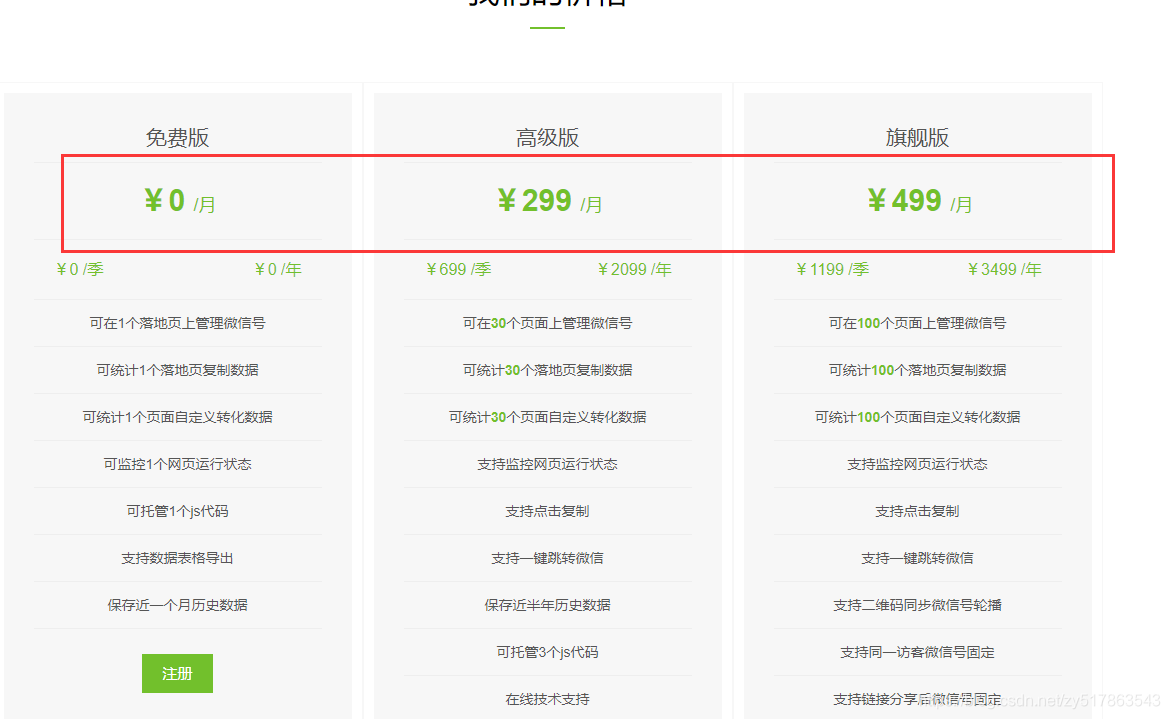The width and height of the screenshot is (1170, 719).
Task: Click 可在100个页面上管理微信号 row
Action: pos(917,323)
